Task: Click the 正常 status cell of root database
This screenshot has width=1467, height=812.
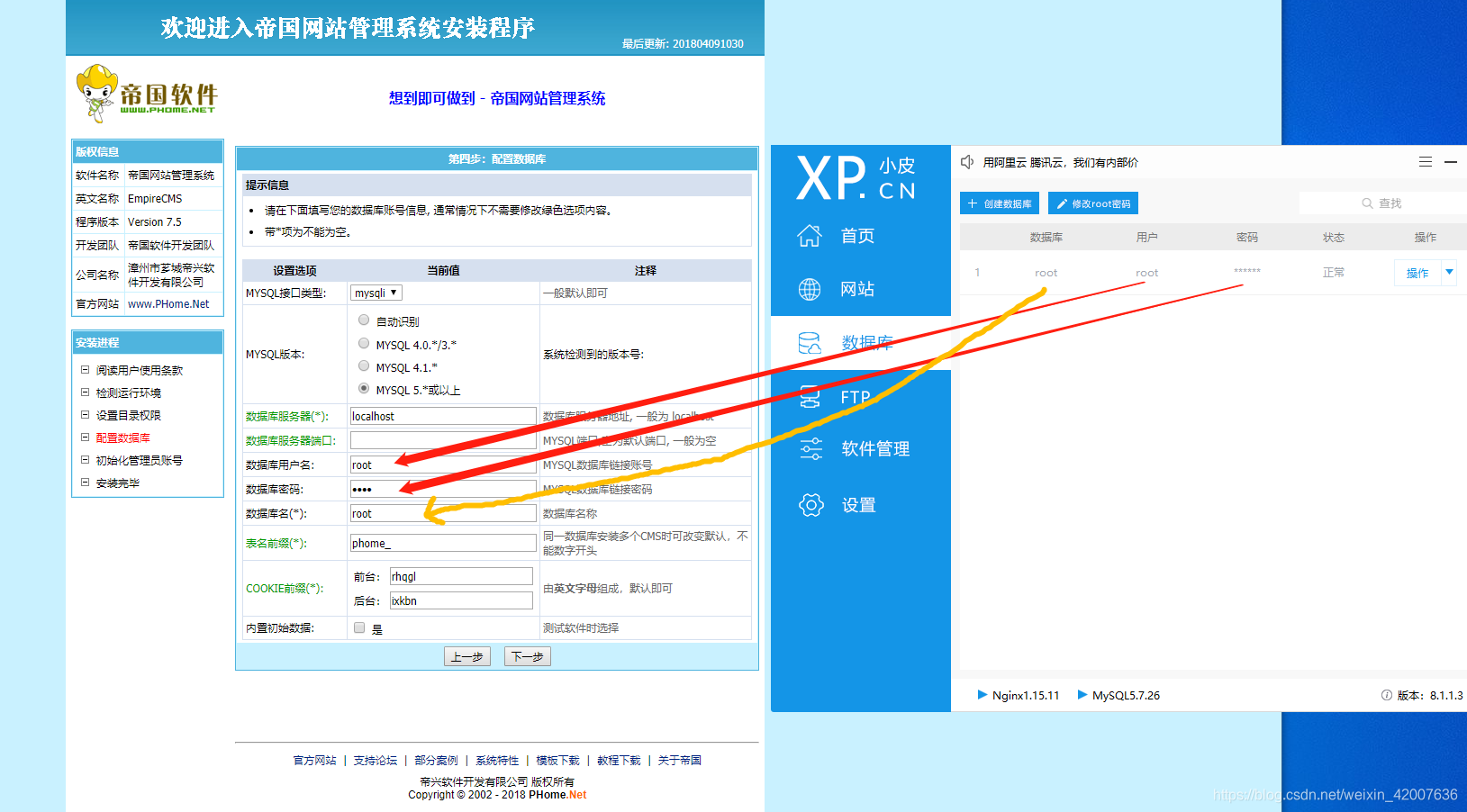Action: (1334, 272)
